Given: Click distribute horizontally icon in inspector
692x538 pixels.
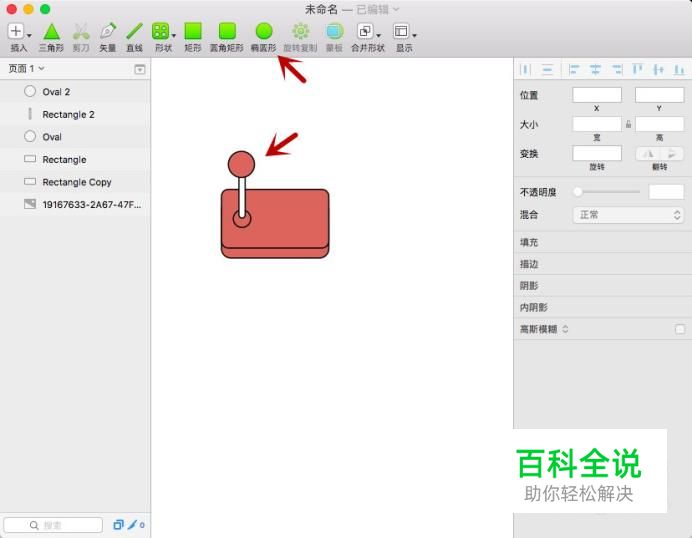Looking at the screenshot, I should (525, 69).
